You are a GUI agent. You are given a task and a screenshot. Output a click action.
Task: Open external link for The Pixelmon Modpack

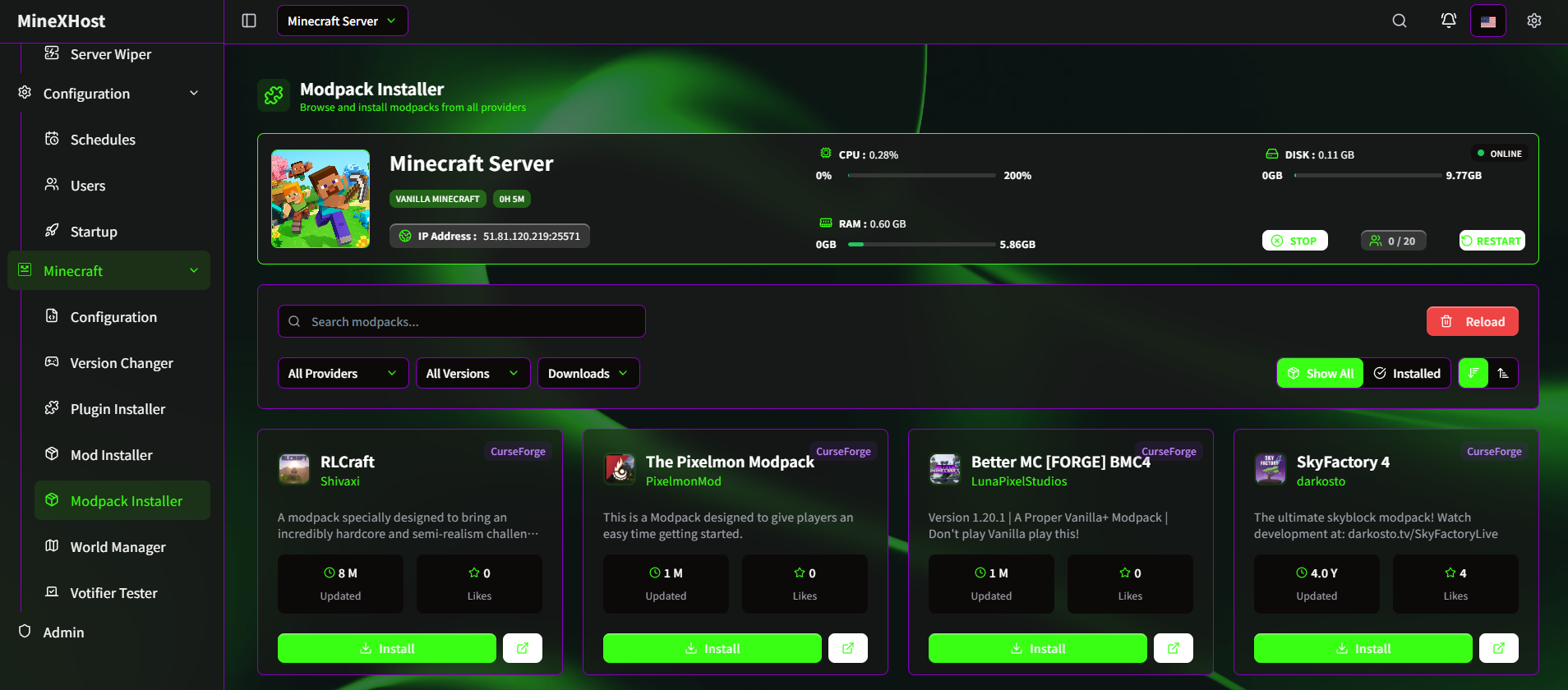click(848, 648)
